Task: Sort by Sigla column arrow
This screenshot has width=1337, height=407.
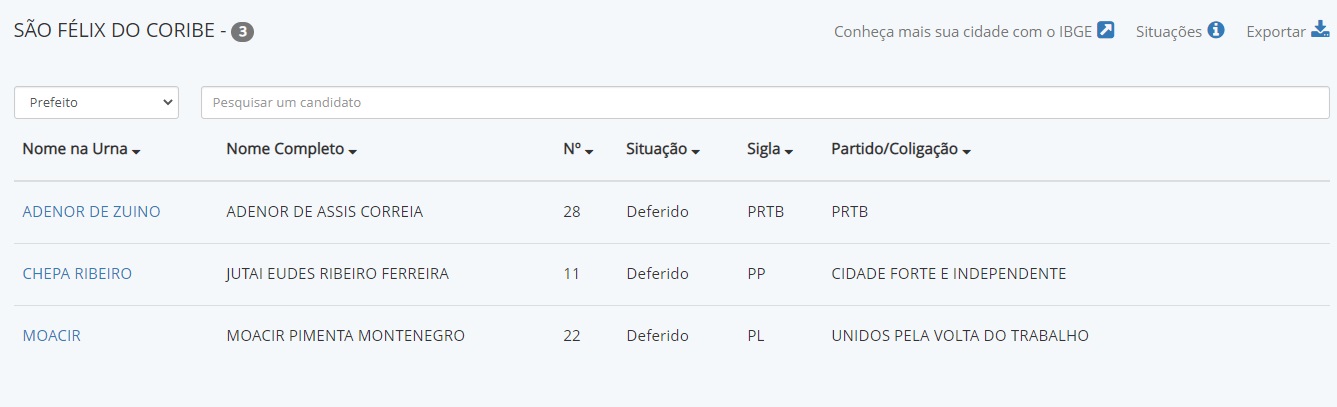Action: click(789, 151)
